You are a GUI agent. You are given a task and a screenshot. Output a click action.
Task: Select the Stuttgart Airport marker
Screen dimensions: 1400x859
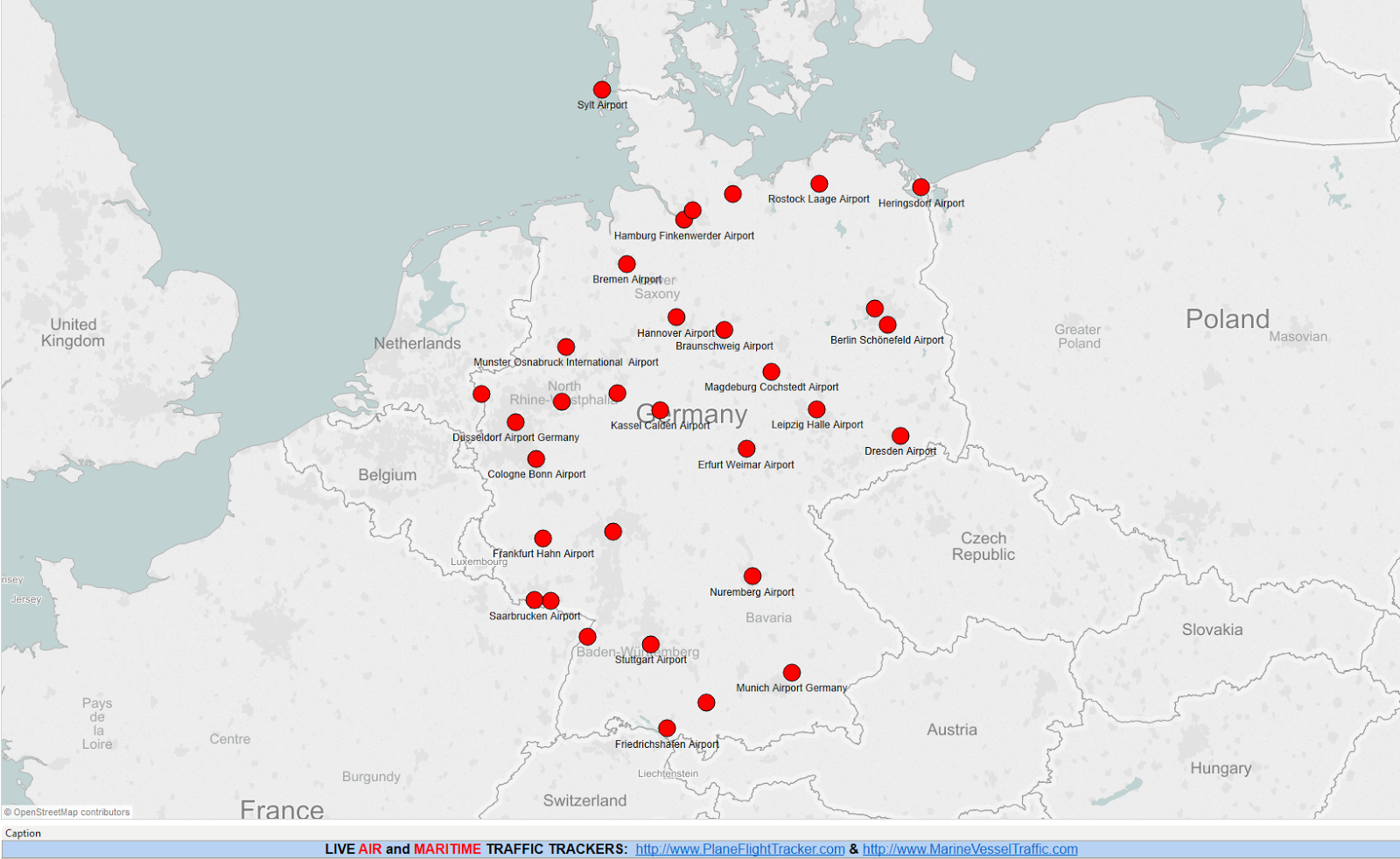click(651, 645)
